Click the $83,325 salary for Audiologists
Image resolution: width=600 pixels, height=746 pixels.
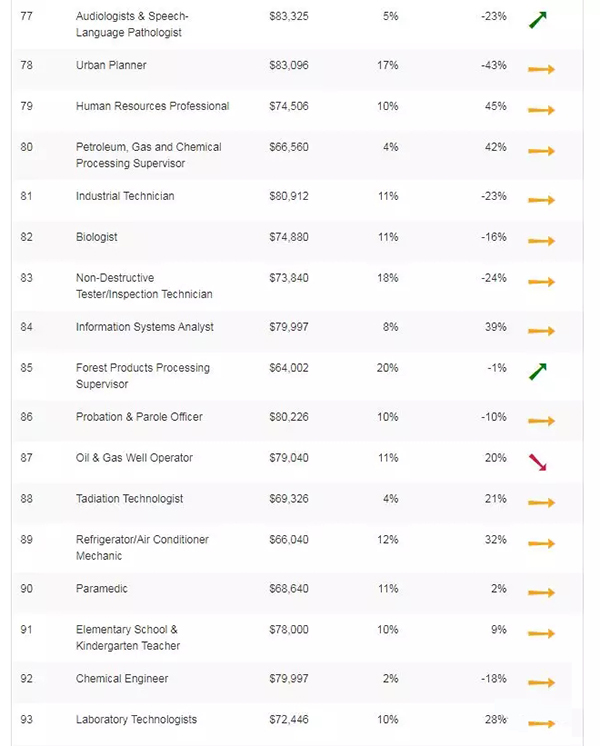coord(289,16)
